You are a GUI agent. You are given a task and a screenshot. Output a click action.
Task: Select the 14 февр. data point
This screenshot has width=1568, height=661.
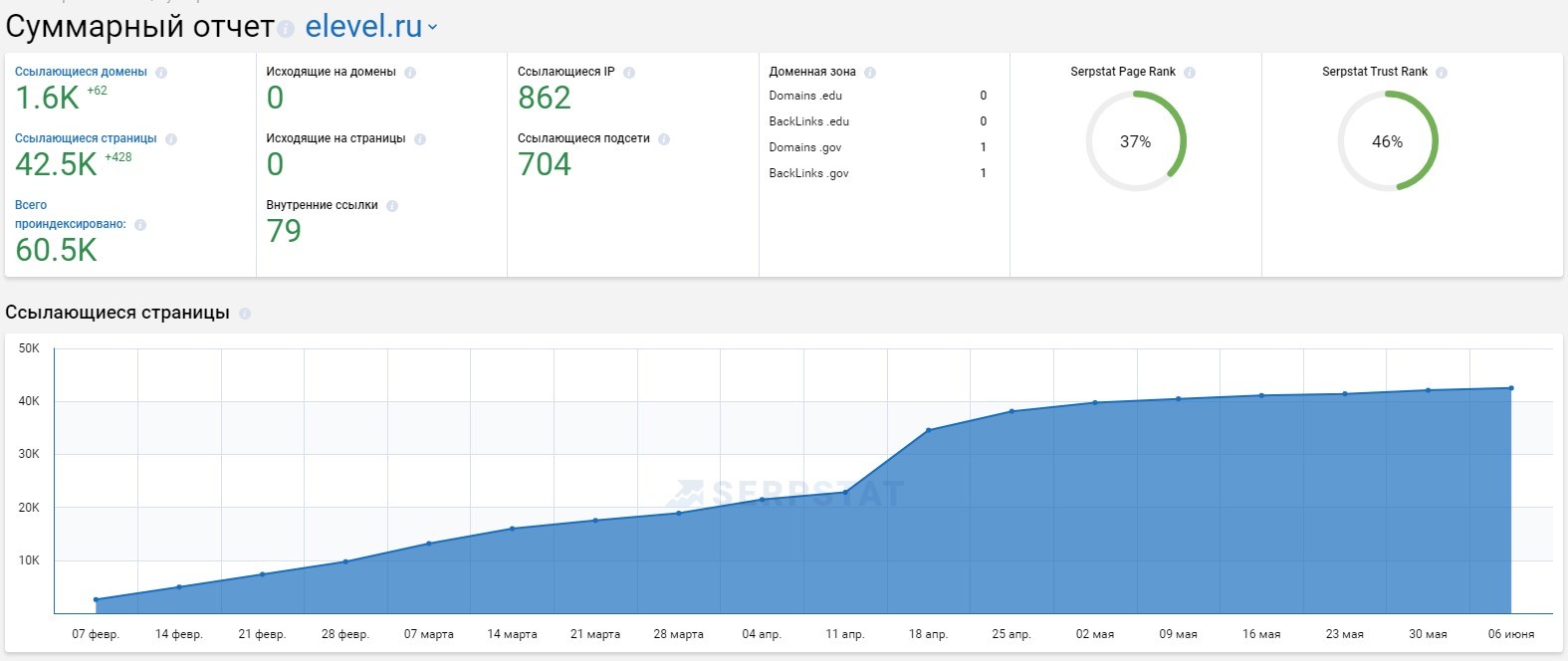[x=179, y=586]
